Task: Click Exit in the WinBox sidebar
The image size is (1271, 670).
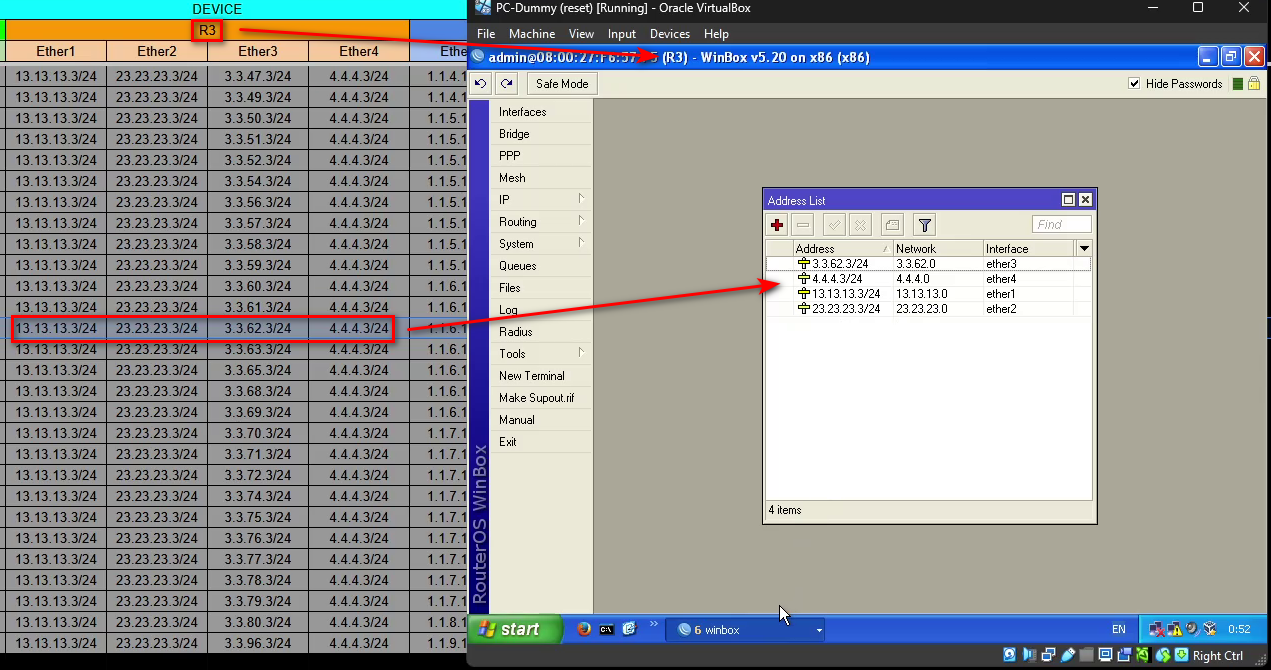Action: [542, 442]
